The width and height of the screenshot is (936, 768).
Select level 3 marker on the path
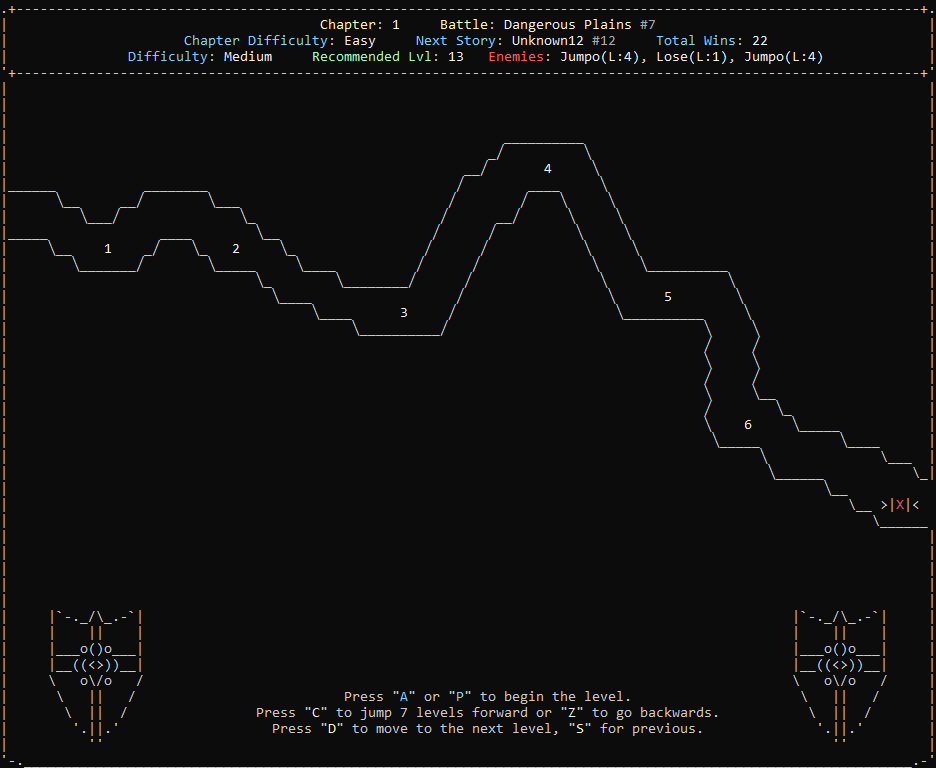[404, 313]
